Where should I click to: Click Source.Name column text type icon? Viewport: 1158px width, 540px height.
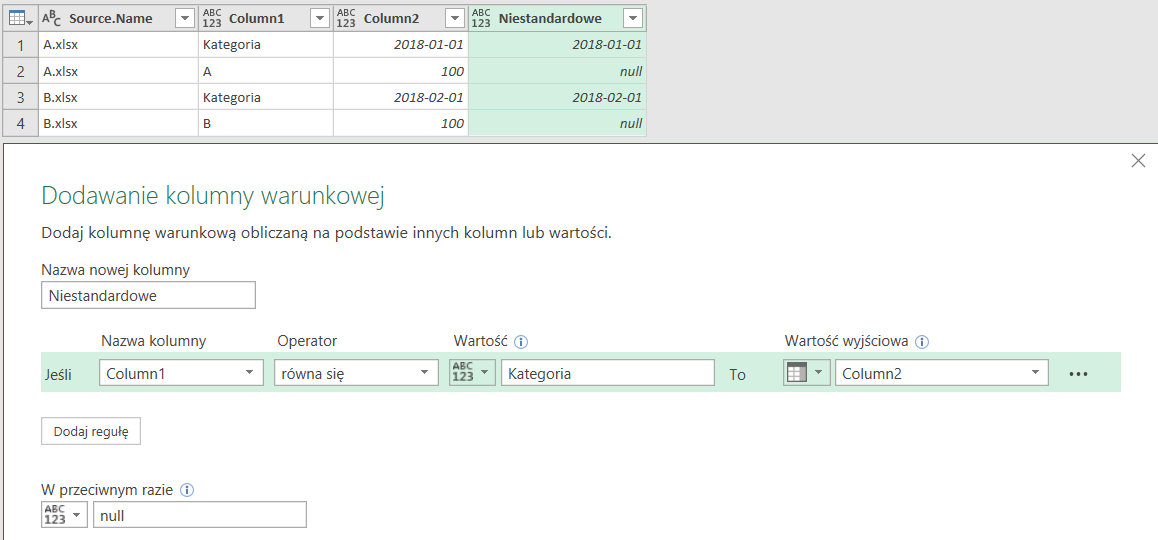52,18
